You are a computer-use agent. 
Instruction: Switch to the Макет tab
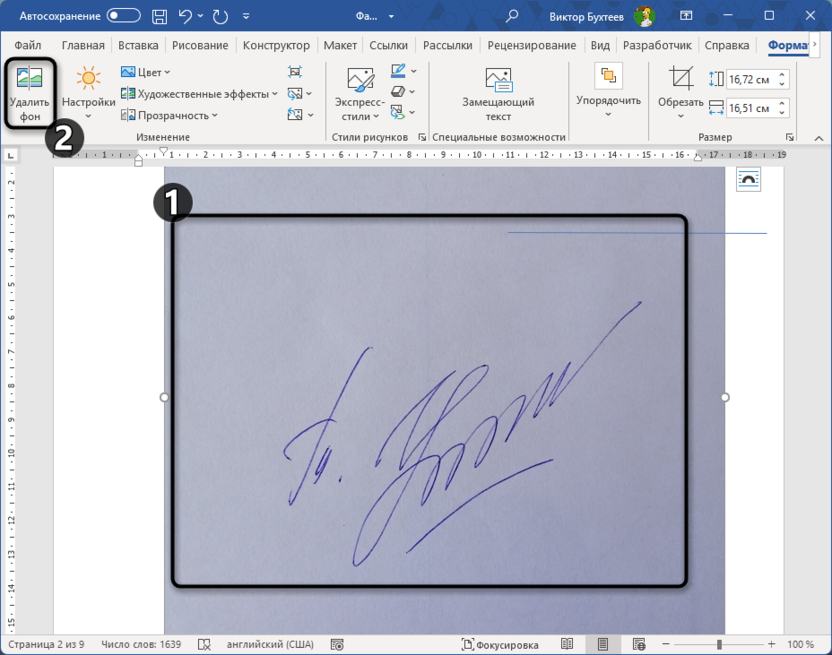coord(340,46)
